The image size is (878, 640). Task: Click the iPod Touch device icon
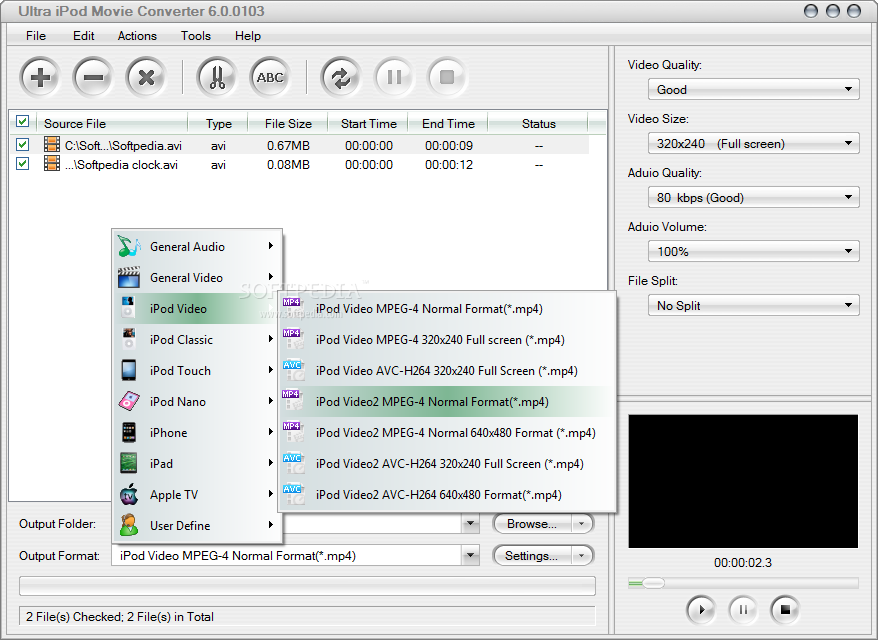pos(129,370)
